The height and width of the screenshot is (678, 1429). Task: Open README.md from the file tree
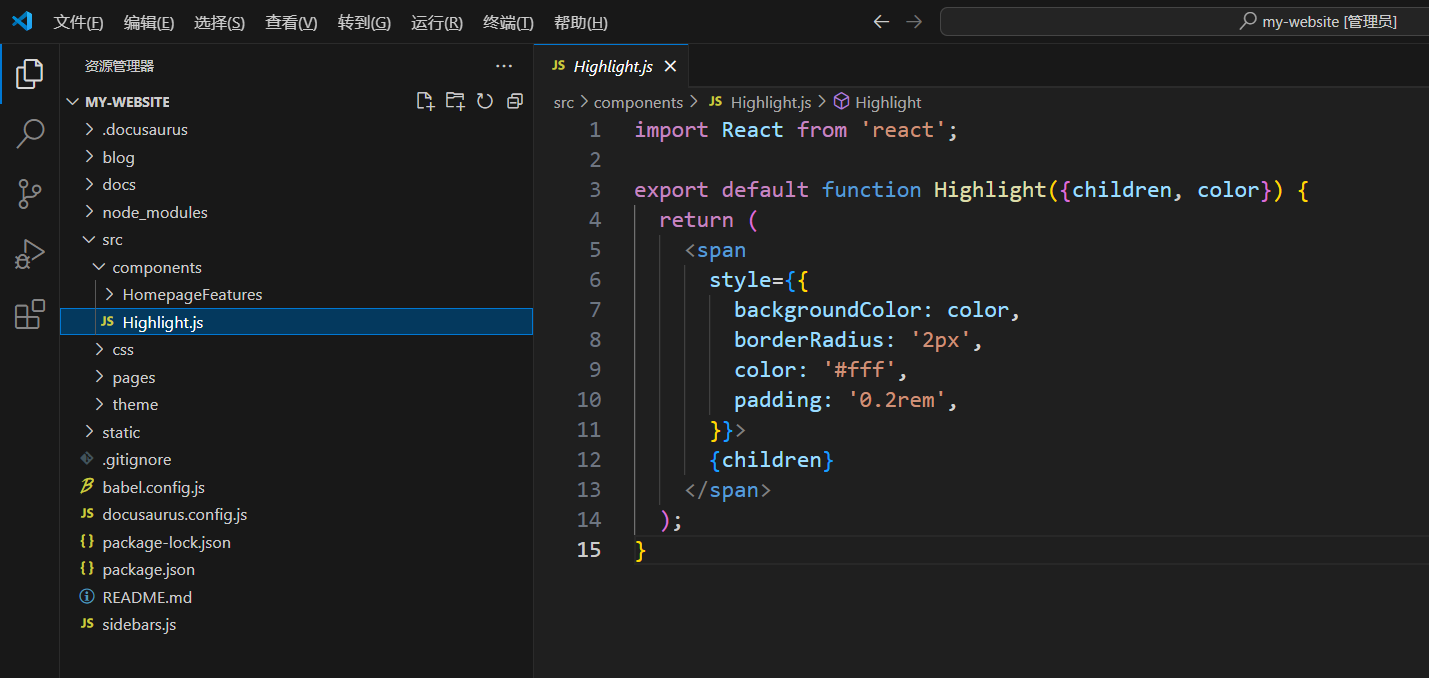click(x=296, y=597)
